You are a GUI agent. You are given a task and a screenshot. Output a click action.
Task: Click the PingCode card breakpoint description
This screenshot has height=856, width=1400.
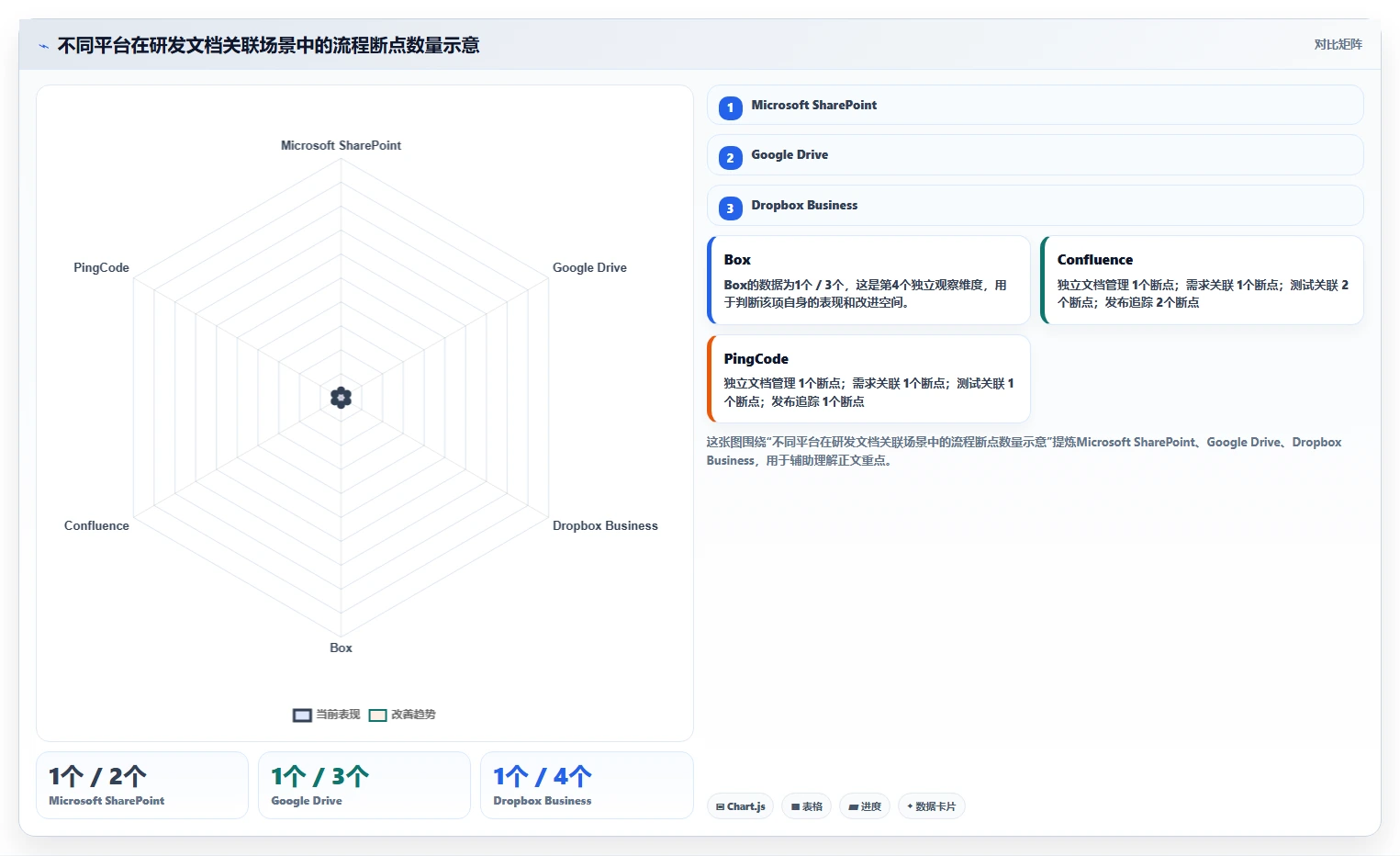868,392
